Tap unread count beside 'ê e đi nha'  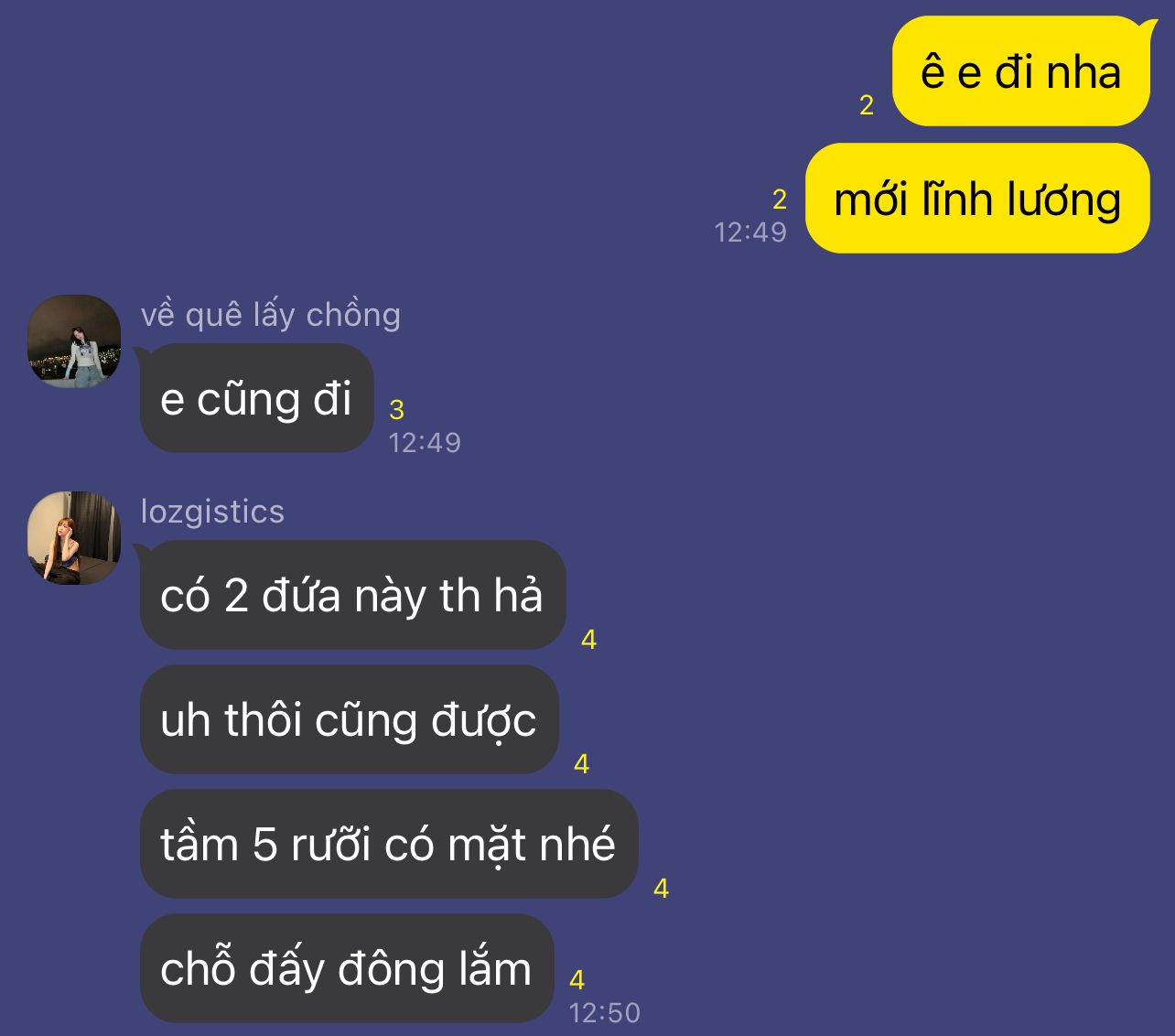(867, 105)
